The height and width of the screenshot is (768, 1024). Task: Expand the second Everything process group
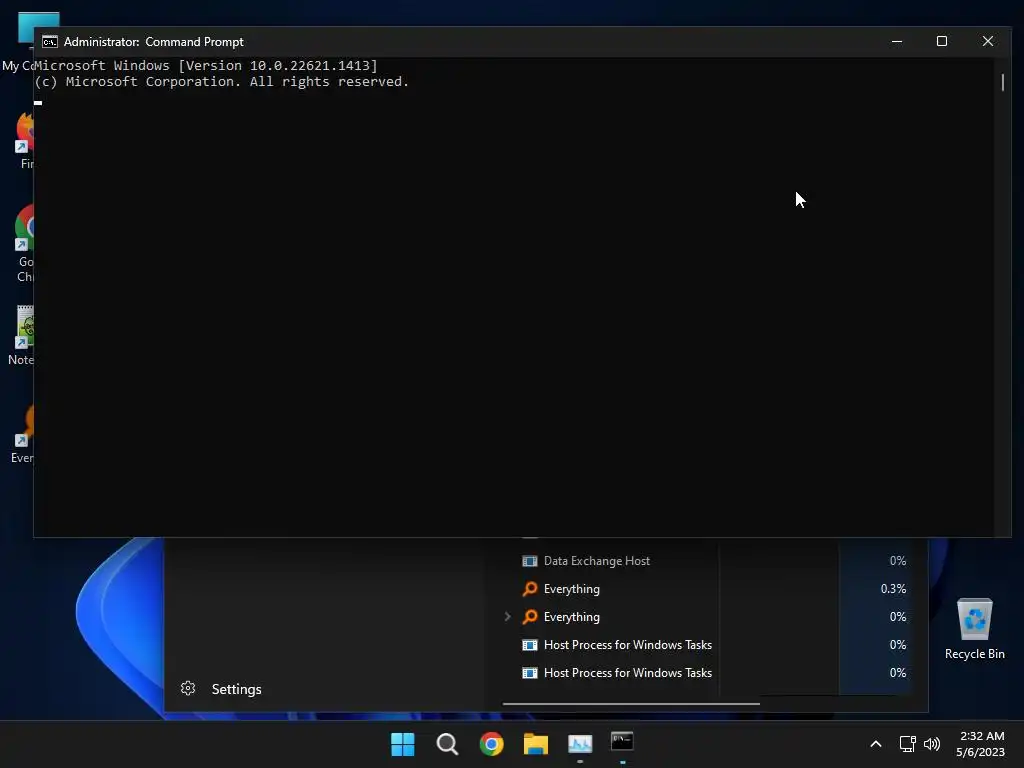coord(507,616)
